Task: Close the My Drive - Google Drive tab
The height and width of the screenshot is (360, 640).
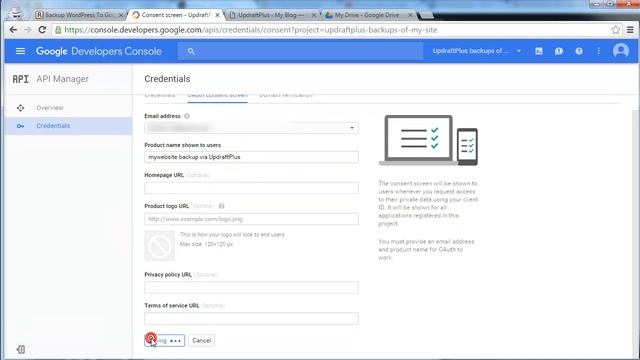Action: (410, 15)
